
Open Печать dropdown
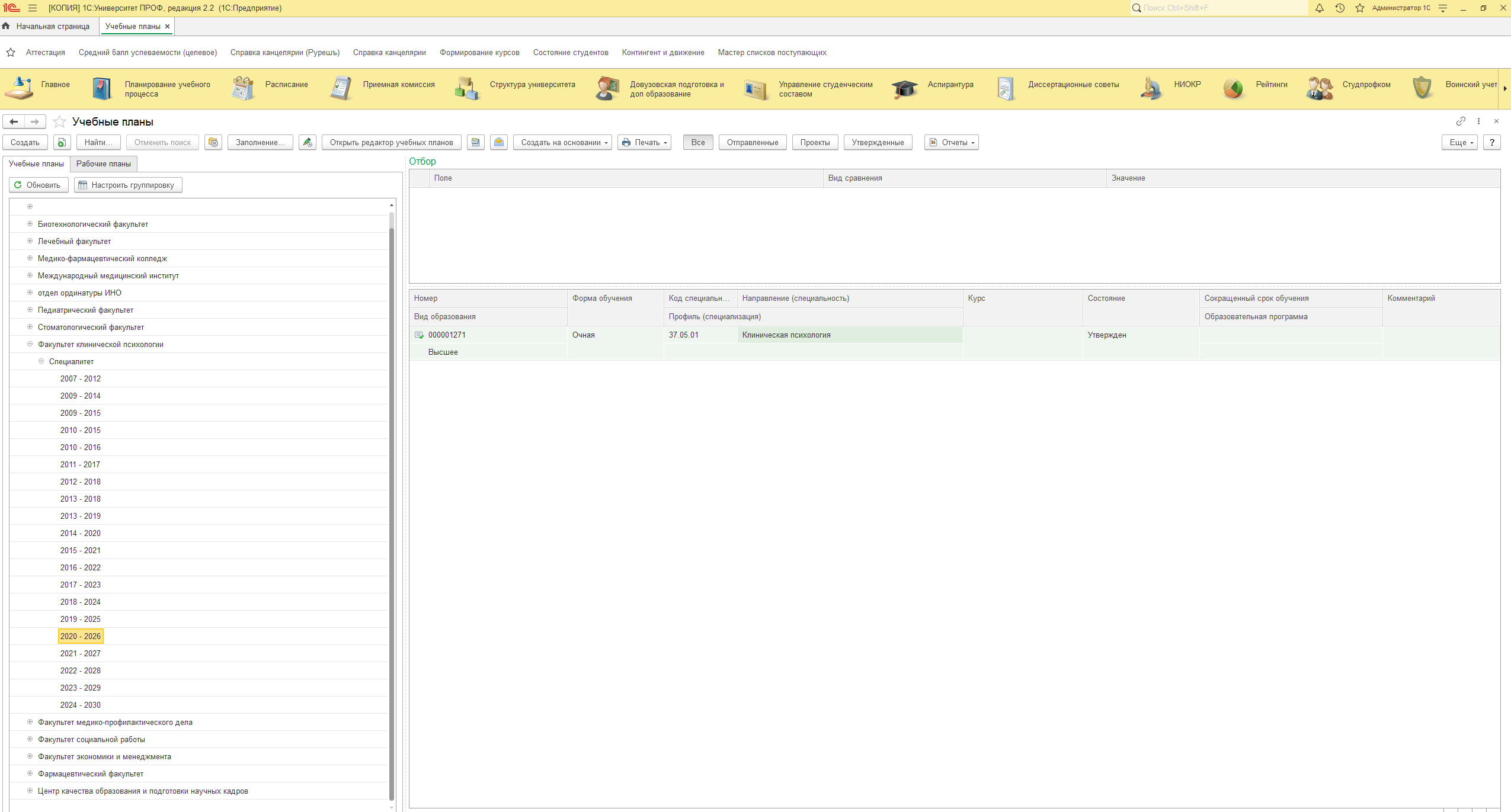click(x=644, y=142)
